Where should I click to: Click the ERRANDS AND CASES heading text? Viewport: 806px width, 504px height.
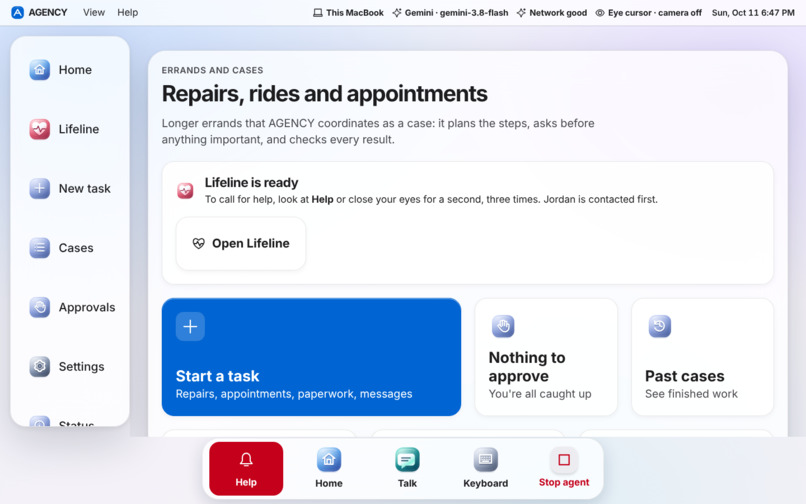click(x=212, y=70)
